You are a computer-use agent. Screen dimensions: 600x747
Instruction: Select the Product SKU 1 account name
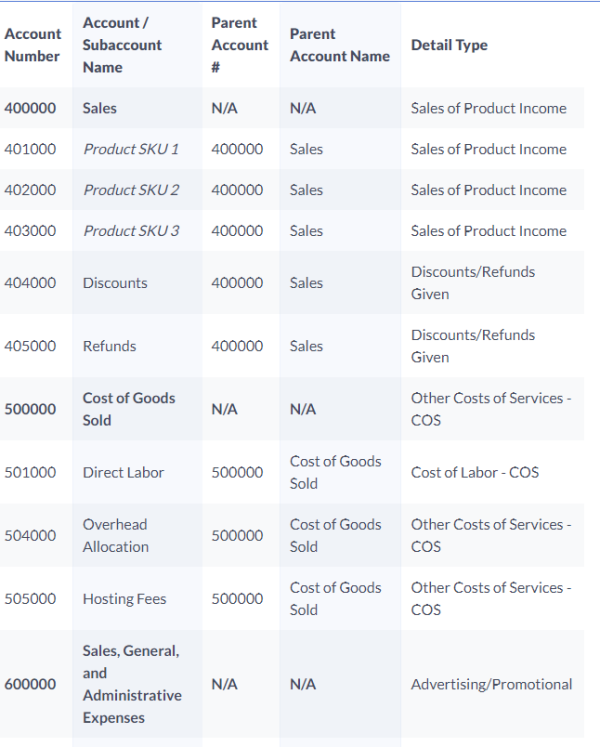click(x=131, y=149)
